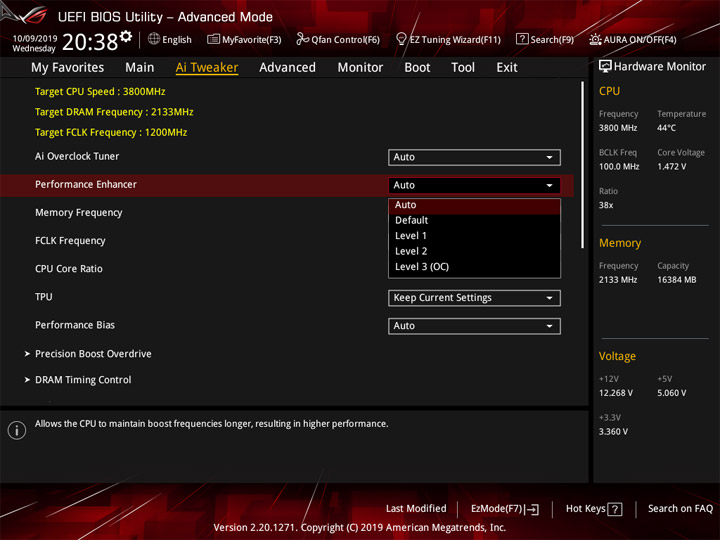Go to the Advanced tab

coord(287,68)
